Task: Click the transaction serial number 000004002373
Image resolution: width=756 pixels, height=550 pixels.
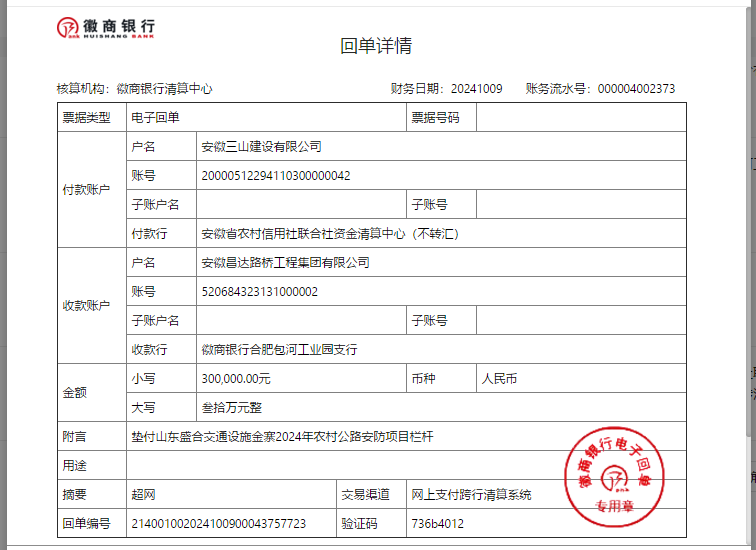Action: coord(636,89)
